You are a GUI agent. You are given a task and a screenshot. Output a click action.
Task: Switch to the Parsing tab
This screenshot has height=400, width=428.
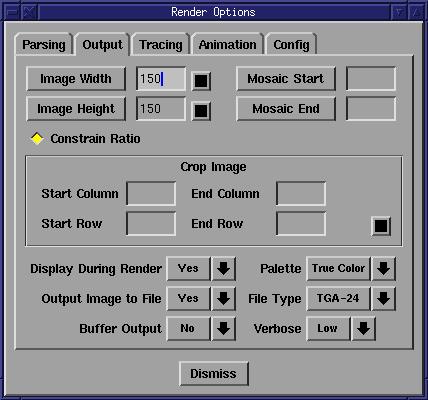[x=44, y=45]
